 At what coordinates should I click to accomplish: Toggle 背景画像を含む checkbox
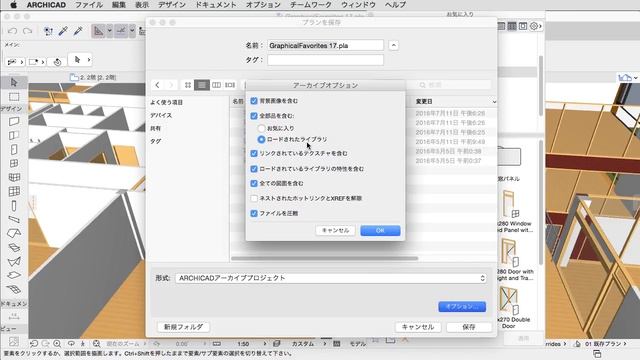tap(254, 101)
